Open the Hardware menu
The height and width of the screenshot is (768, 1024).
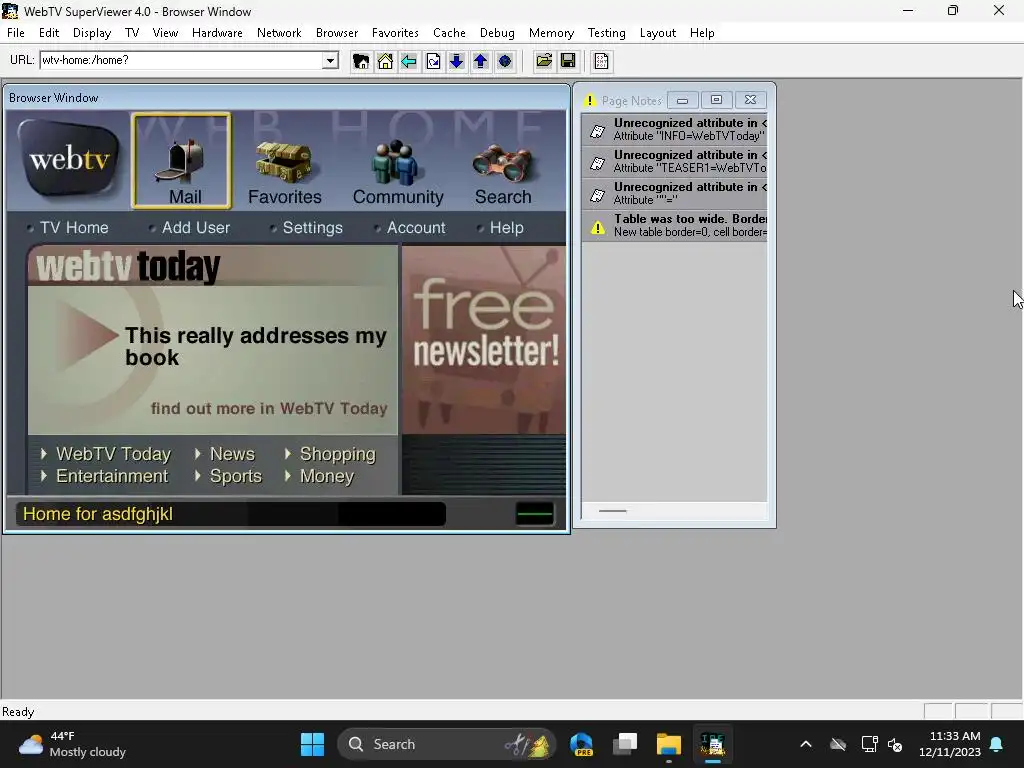pos(217,33)
